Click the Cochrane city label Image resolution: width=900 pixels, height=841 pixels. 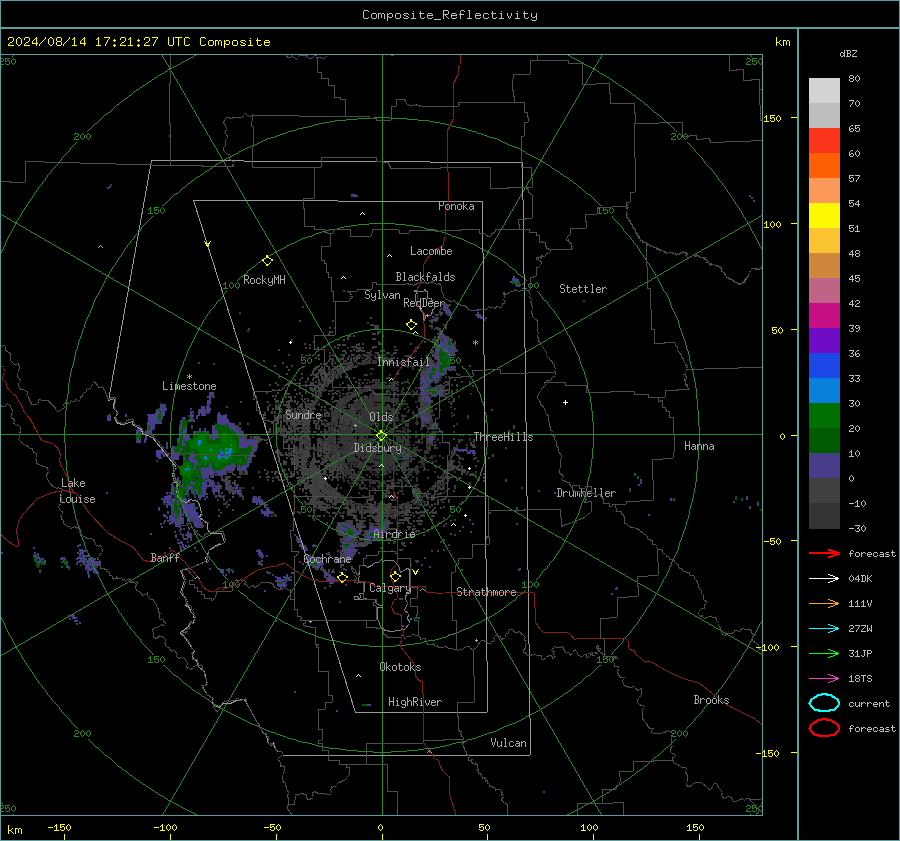pos(327,559)
